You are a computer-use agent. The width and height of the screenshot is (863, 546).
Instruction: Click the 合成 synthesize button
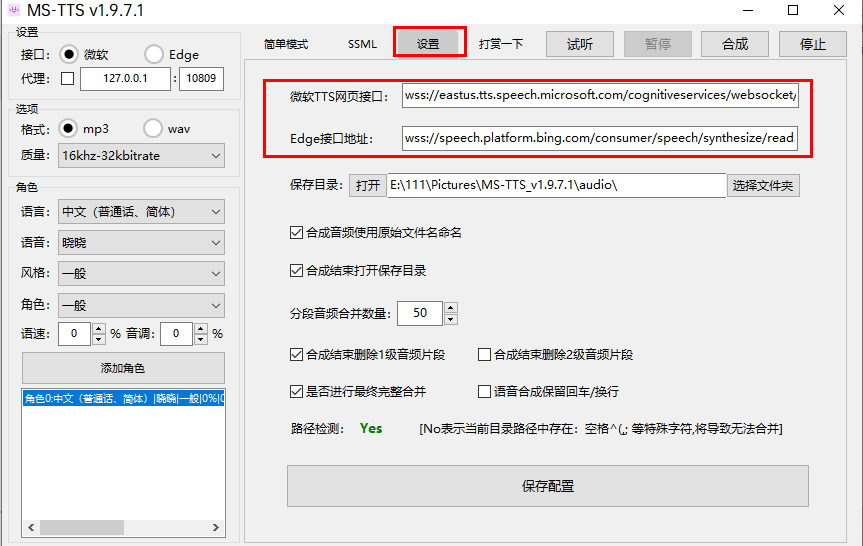(735, 44)
